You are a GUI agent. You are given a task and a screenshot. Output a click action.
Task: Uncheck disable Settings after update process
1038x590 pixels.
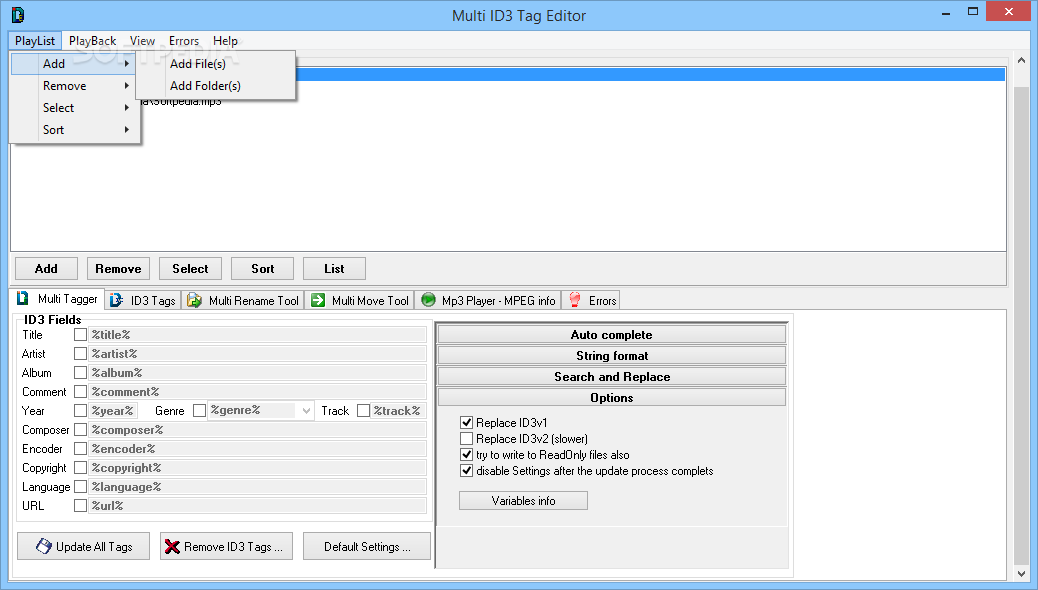(466, 471)
